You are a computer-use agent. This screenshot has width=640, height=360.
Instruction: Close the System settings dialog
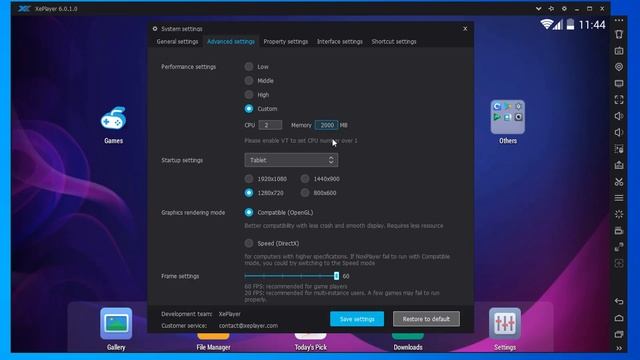click(465, 29)
